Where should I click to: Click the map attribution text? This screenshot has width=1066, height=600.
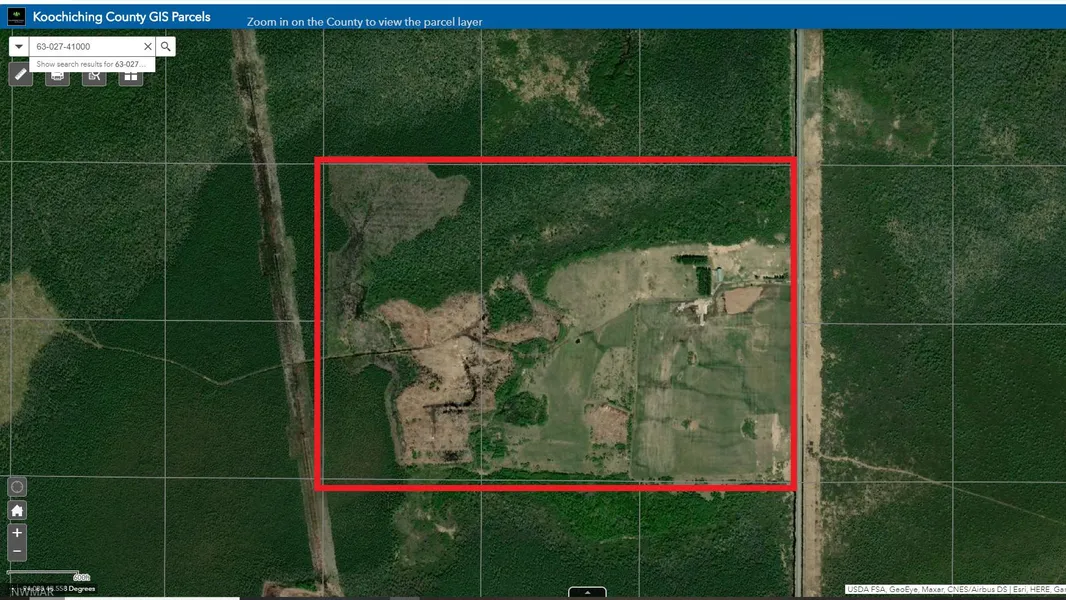click(x=954, y=590)
